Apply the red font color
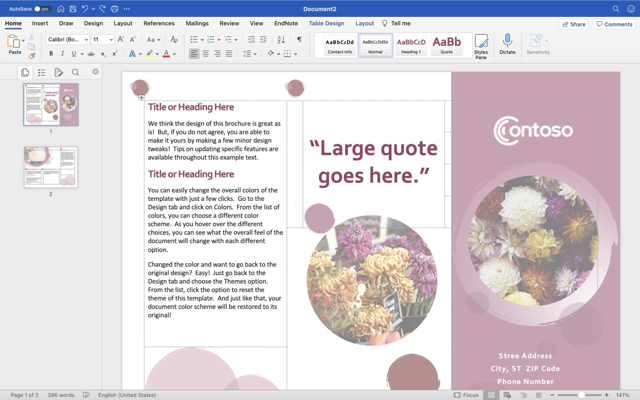This screenshot has height=400, width=640. point(166,54)
